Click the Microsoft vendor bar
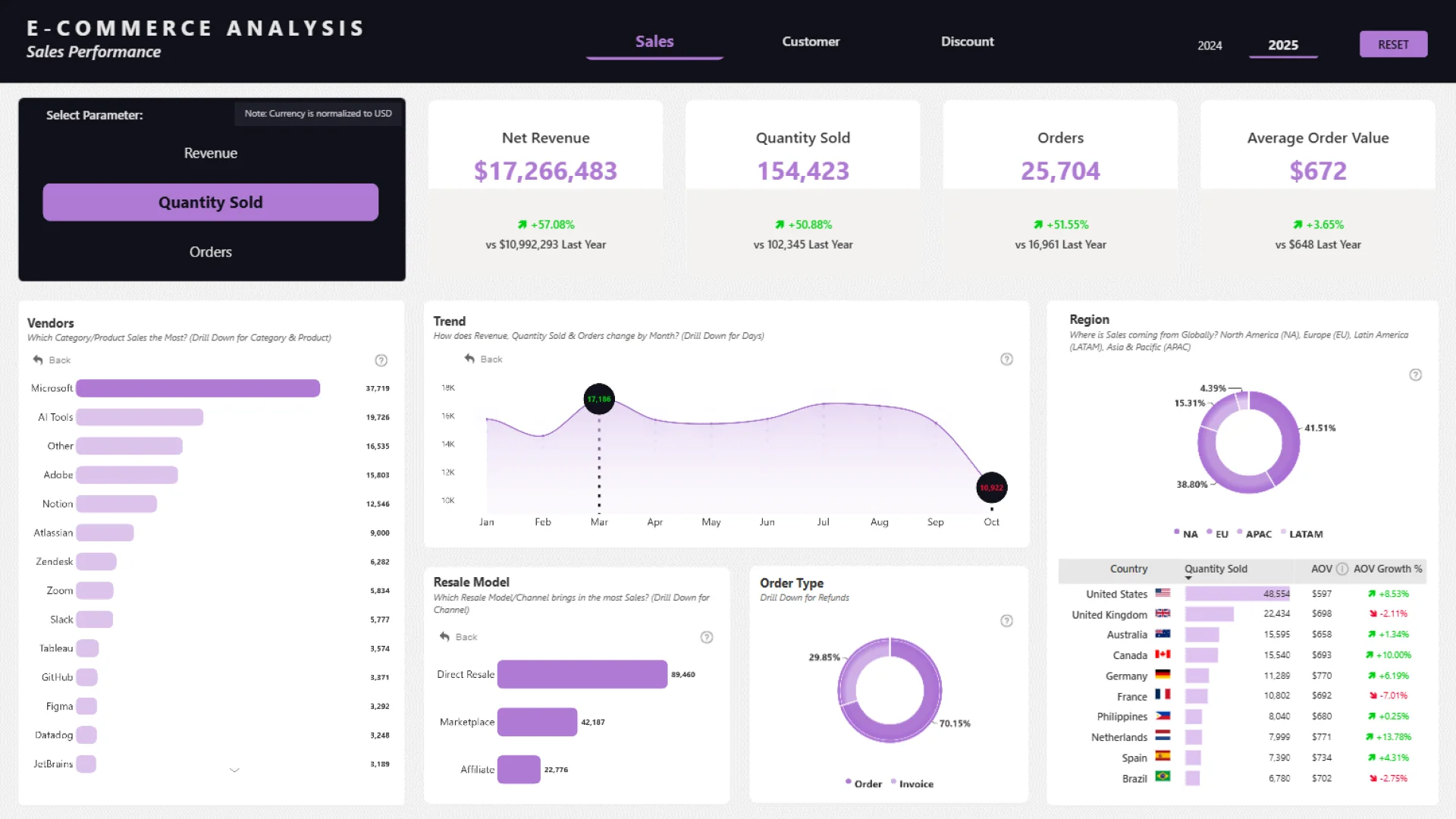 click(197, 388)
